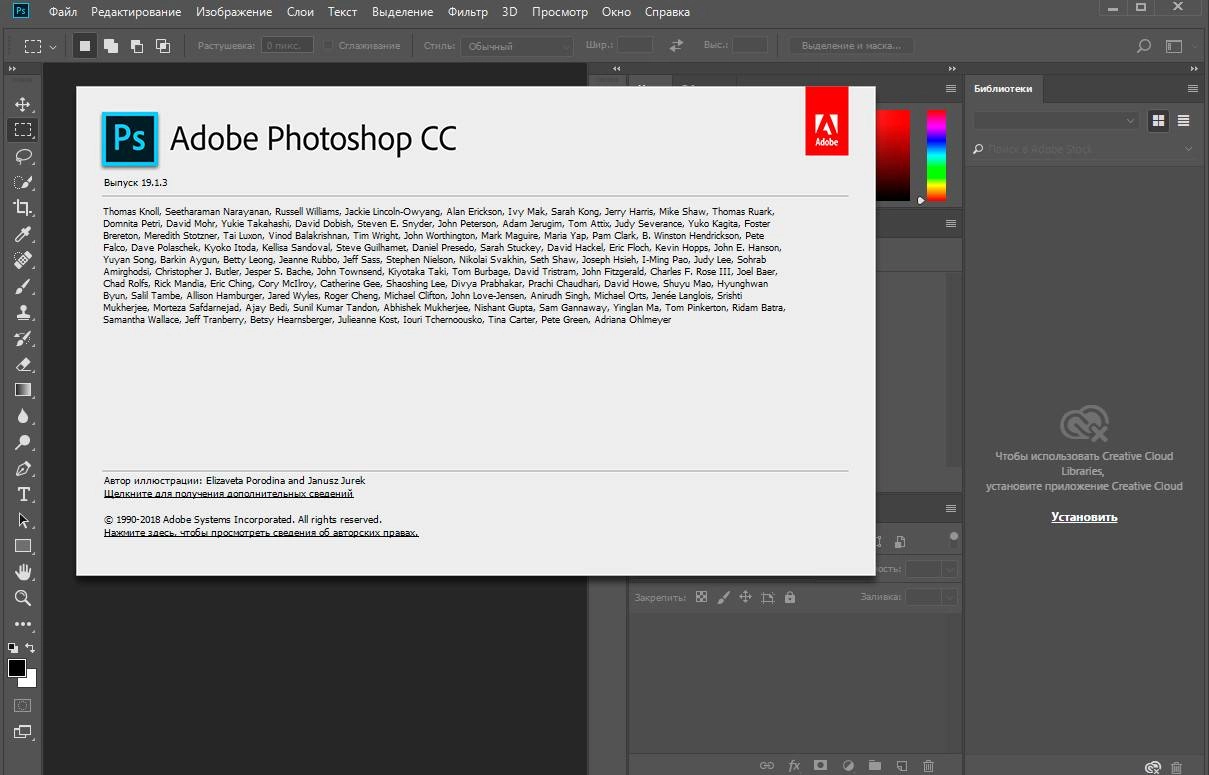Select the Lasso tool
The height and width of the screenshot is (775, 1209).
pyautogui.click(x=22, y=156)
